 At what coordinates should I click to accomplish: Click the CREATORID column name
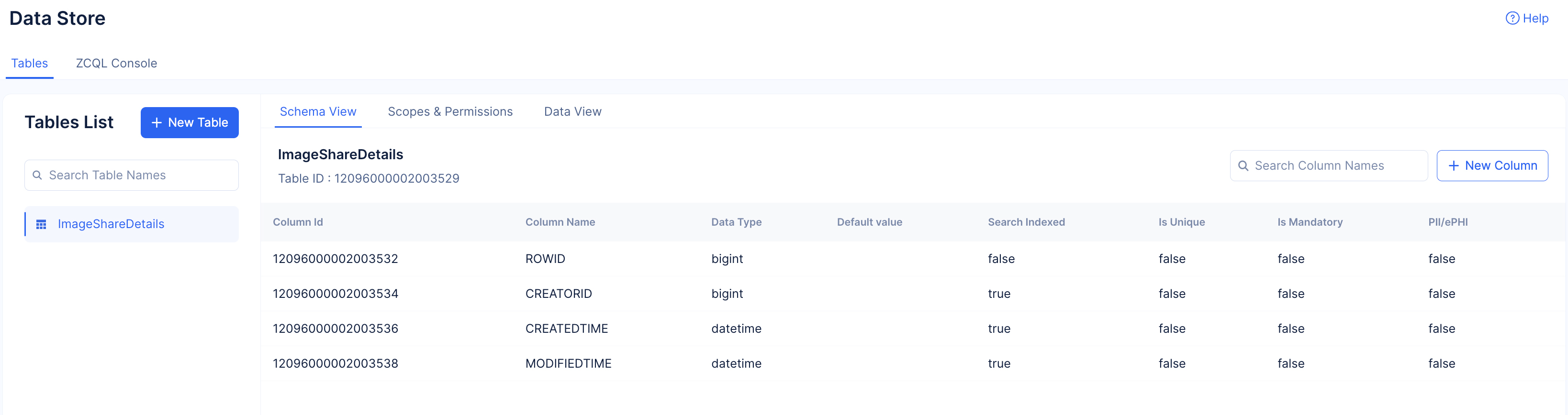[558, 294]
